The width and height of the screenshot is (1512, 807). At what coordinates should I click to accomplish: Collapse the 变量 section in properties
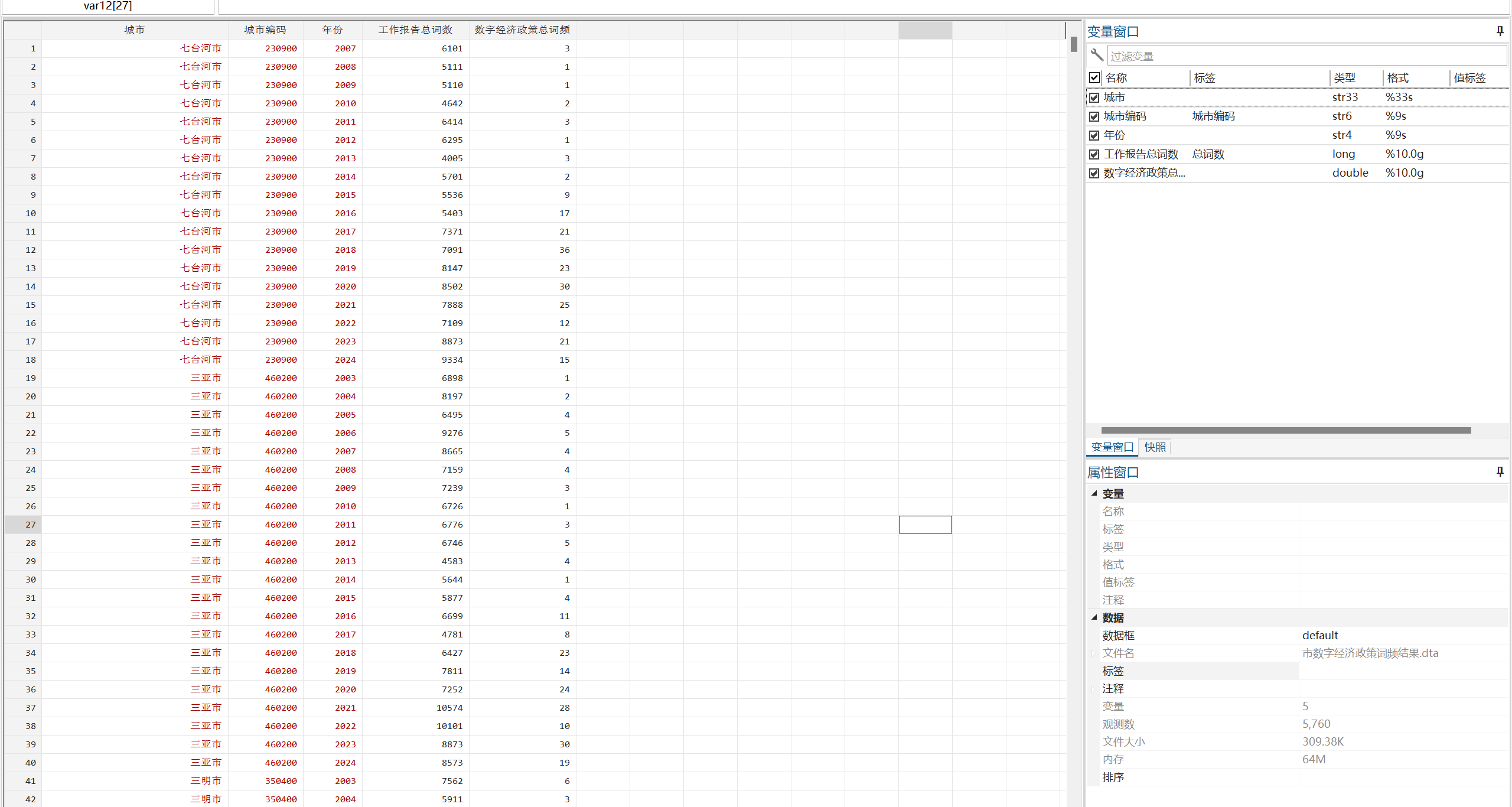(1094, 493)
